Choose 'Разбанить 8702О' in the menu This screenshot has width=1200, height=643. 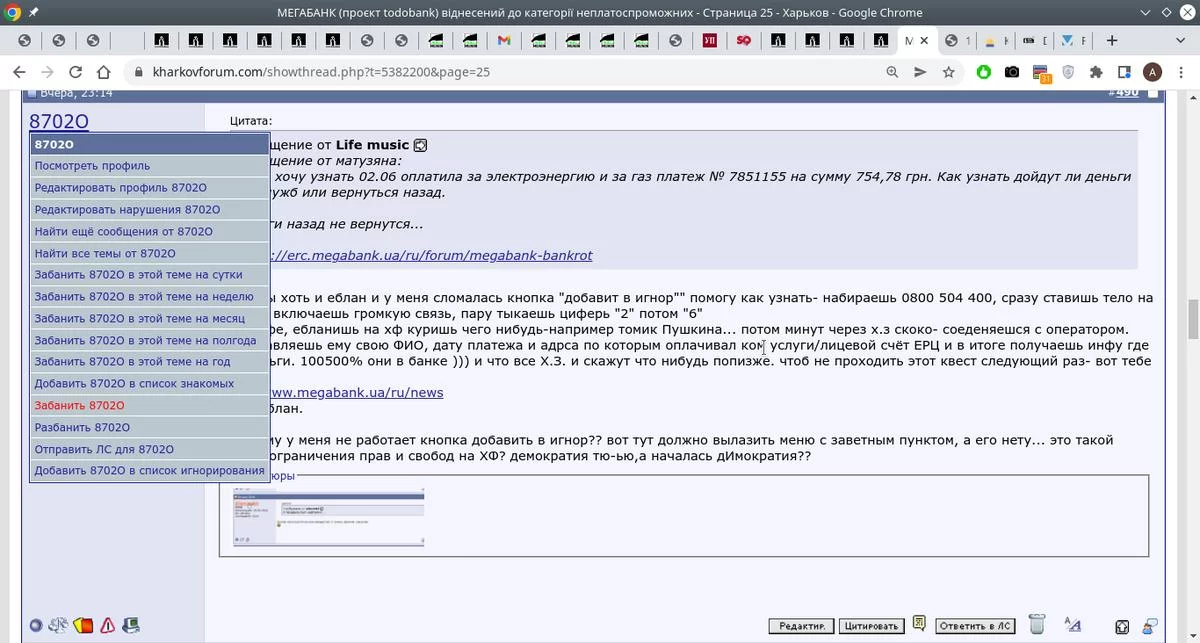point(150,428)
